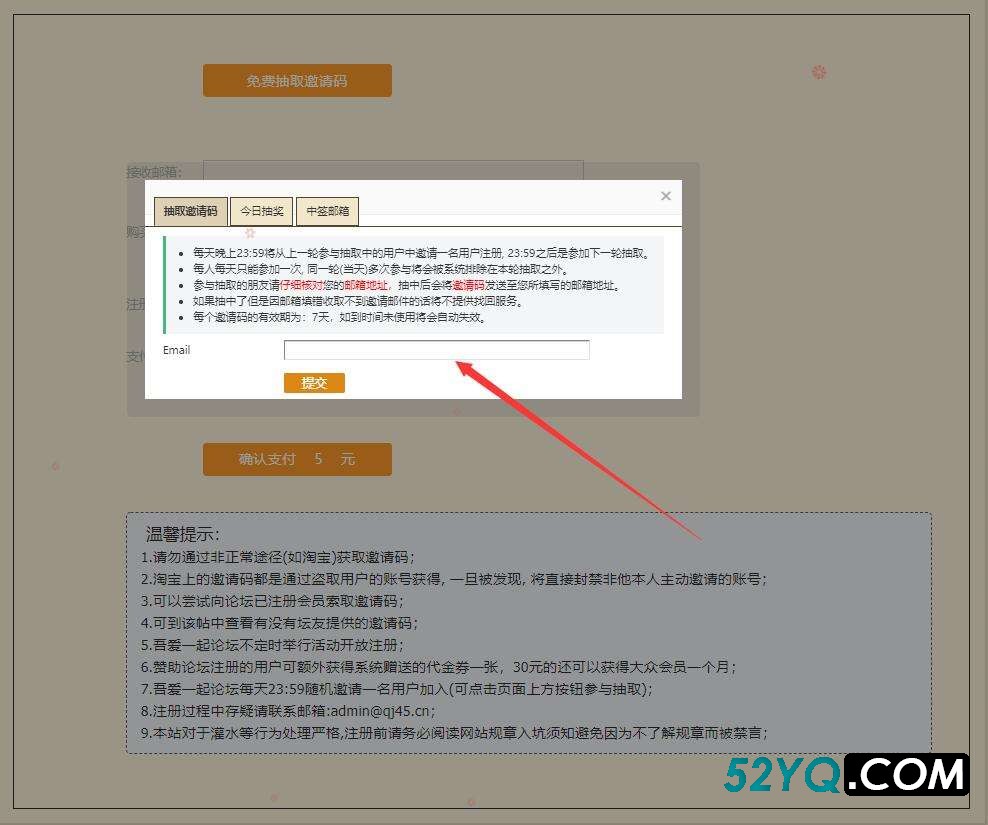
Task: Switch to the 中签邮箱 tab
Action: click(x=330, y=210)
